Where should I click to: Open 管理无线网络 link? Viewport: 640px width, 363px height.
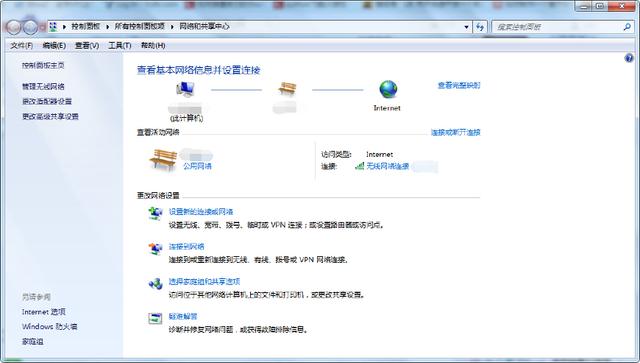pyautogui.click(x=43, y=87)
